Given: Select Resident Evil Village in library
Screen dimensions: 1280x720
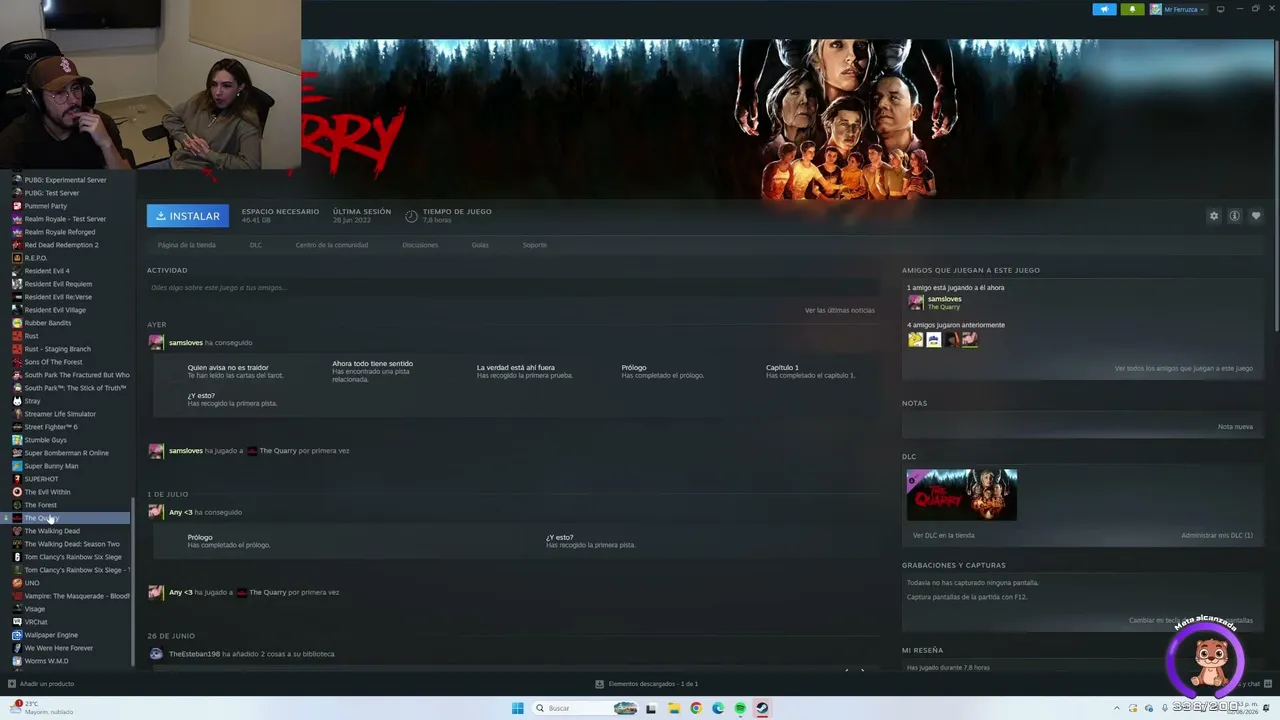Looking at the screenshot, I should [55, 310].
